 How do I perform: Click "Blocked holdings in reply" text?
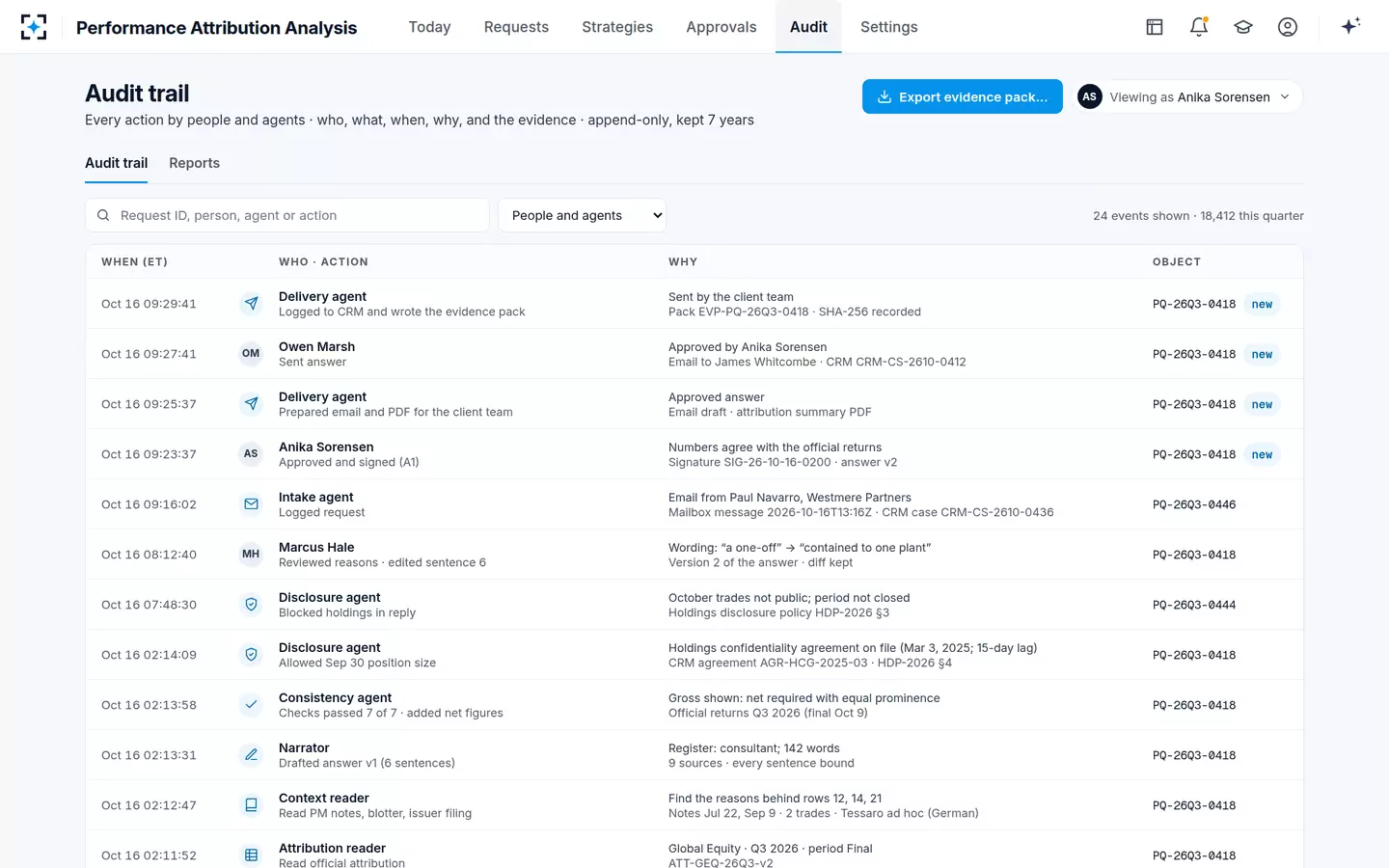pos(347,612)
